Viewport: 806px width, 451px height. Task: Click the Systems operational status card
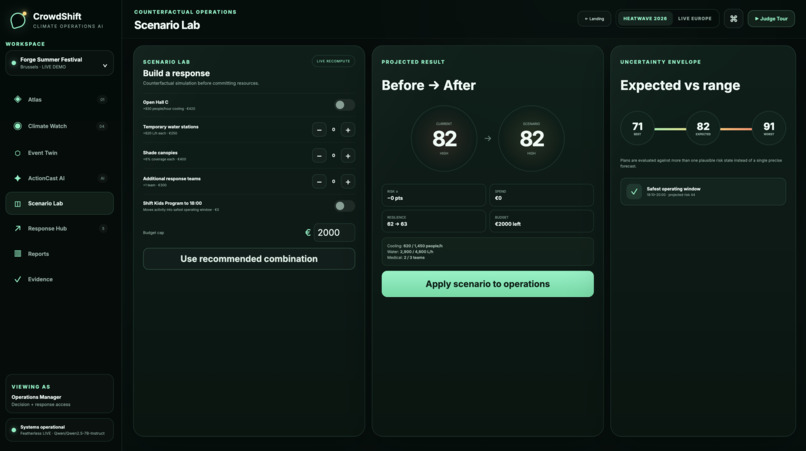coord(60,430)
